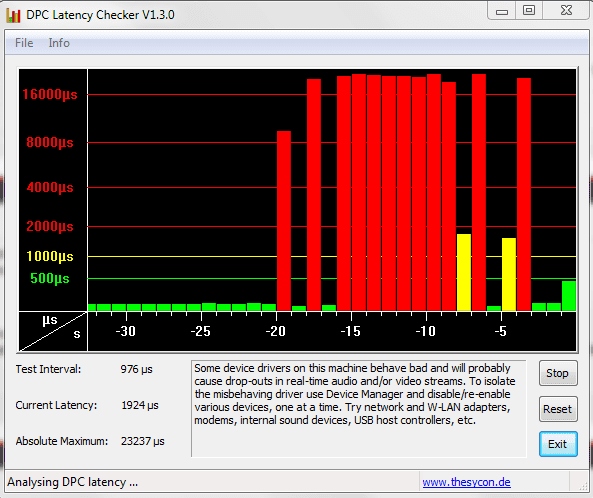Screen dimensions: 593x498
Task: Open the www.thesycon.de link
Action: point(466,482)
